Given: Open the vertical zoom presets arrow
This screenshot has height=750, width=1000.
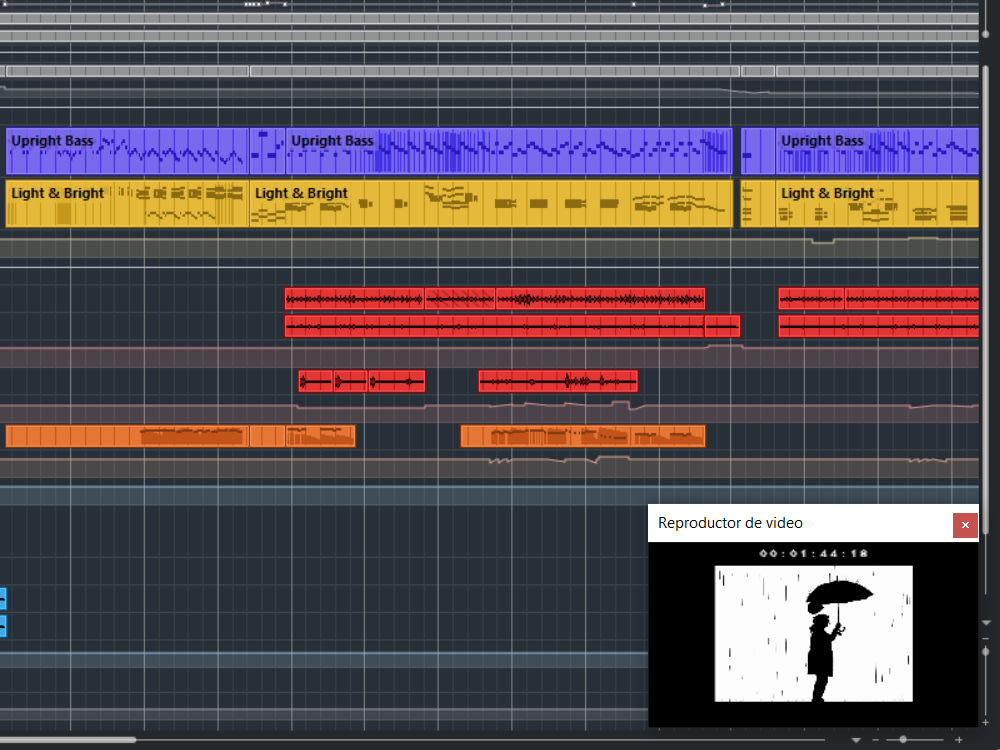Looking at the screenshot, I should [986, 622].
